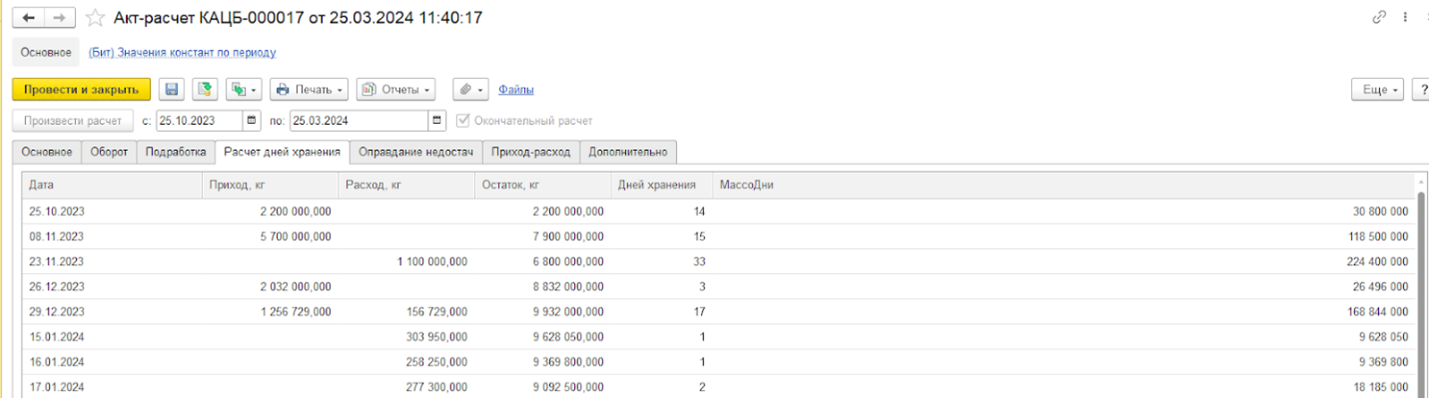Screen dimensions: 1429x398
Task: Toggle the Окончательный расчет checkbox
Action: (462, 121)
